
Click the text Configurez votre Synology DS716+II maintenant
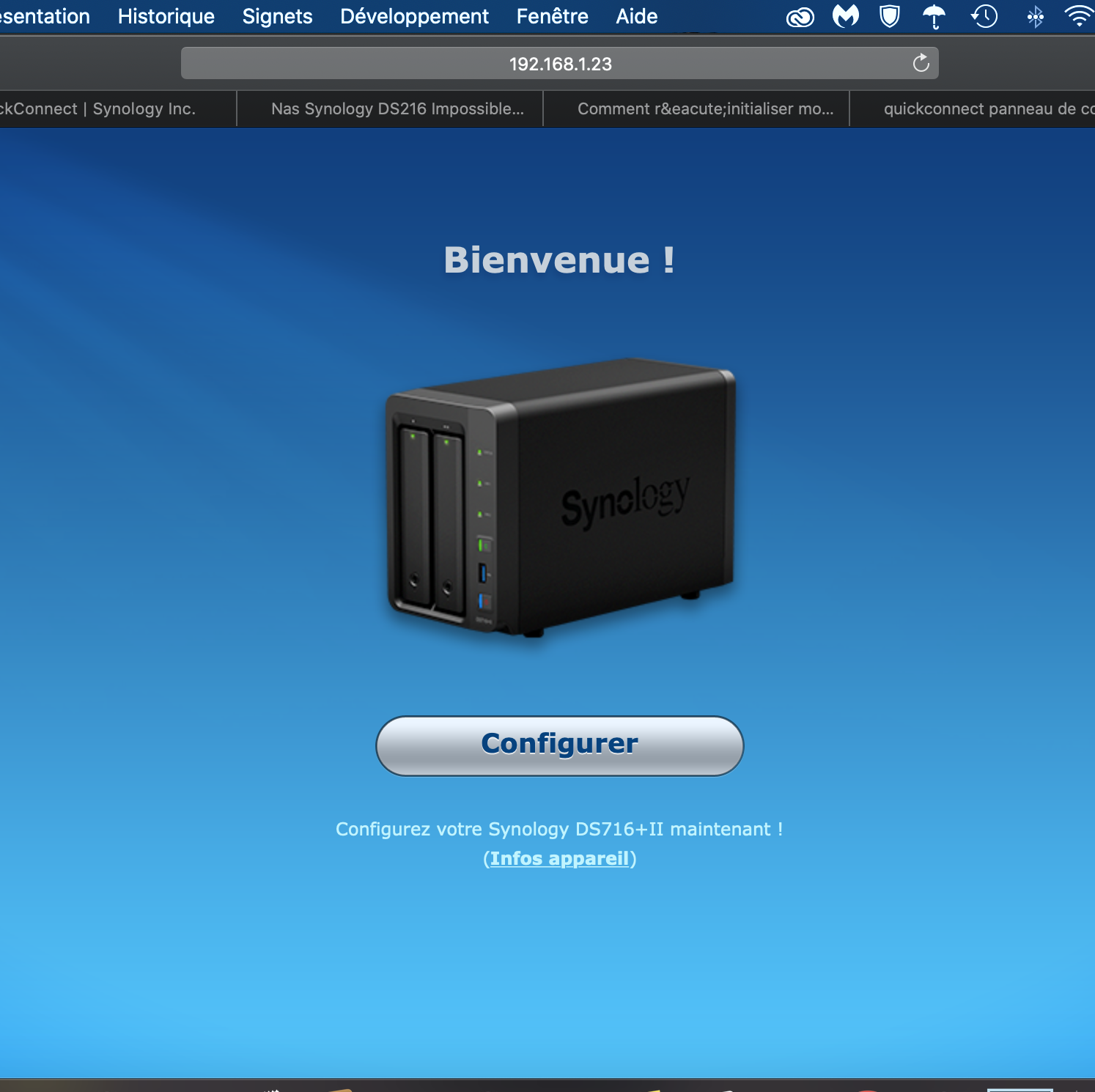point(559,829)
